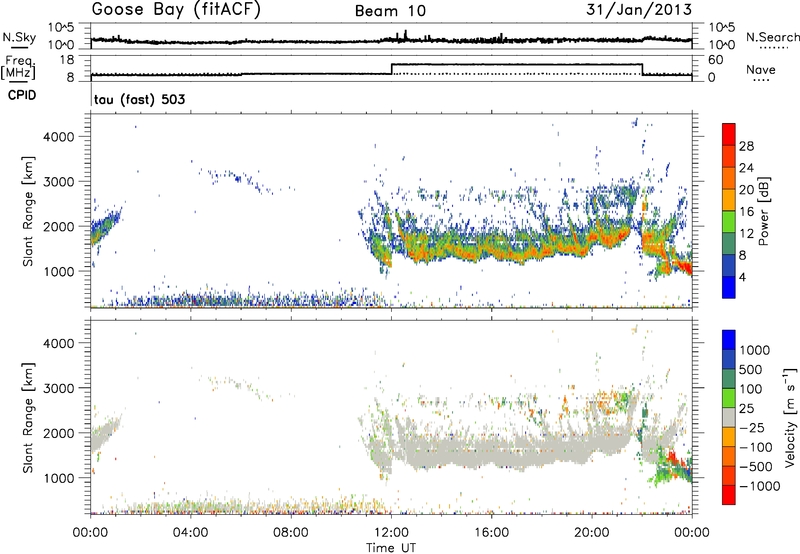Click the "00:00" label ending the time axis
800x554 pixels.
tap(692, 533)
